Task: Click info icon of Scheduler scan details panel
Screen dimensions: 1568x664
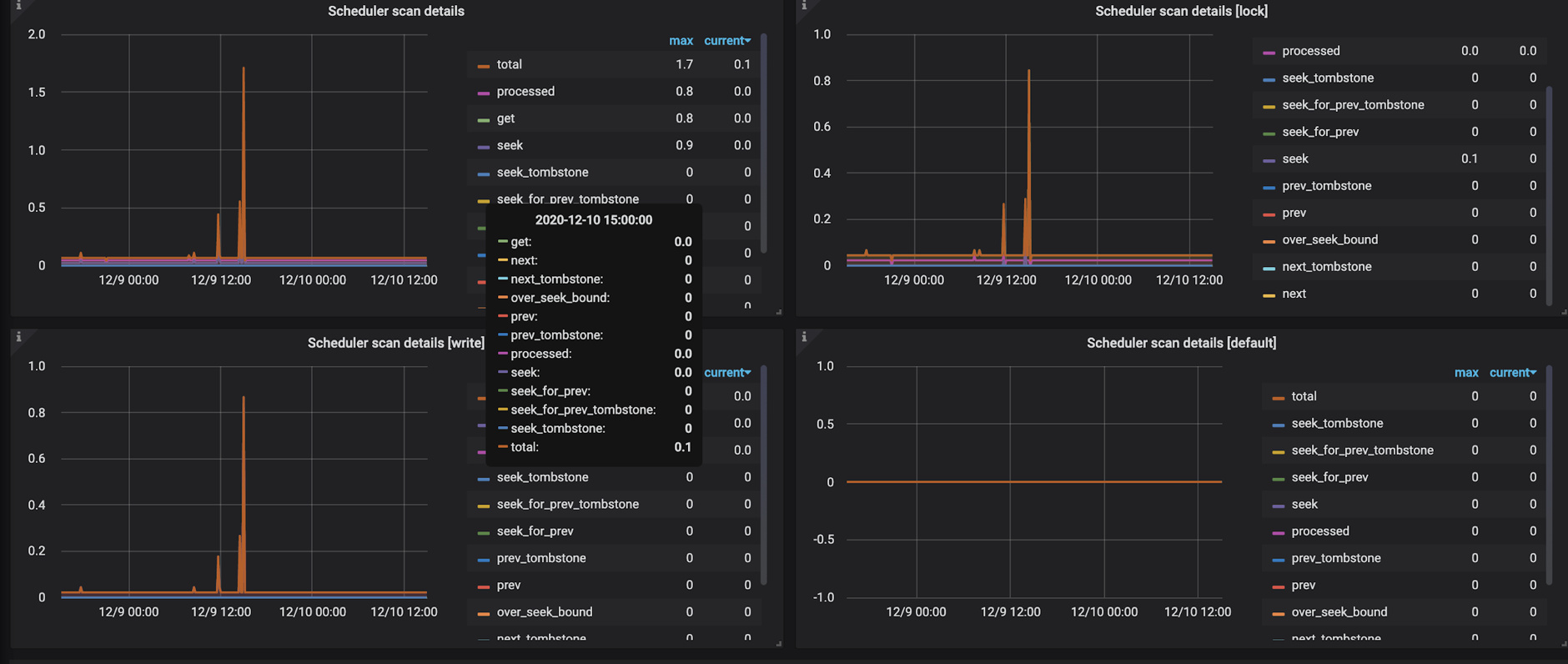Action: [x=18, y=5]
